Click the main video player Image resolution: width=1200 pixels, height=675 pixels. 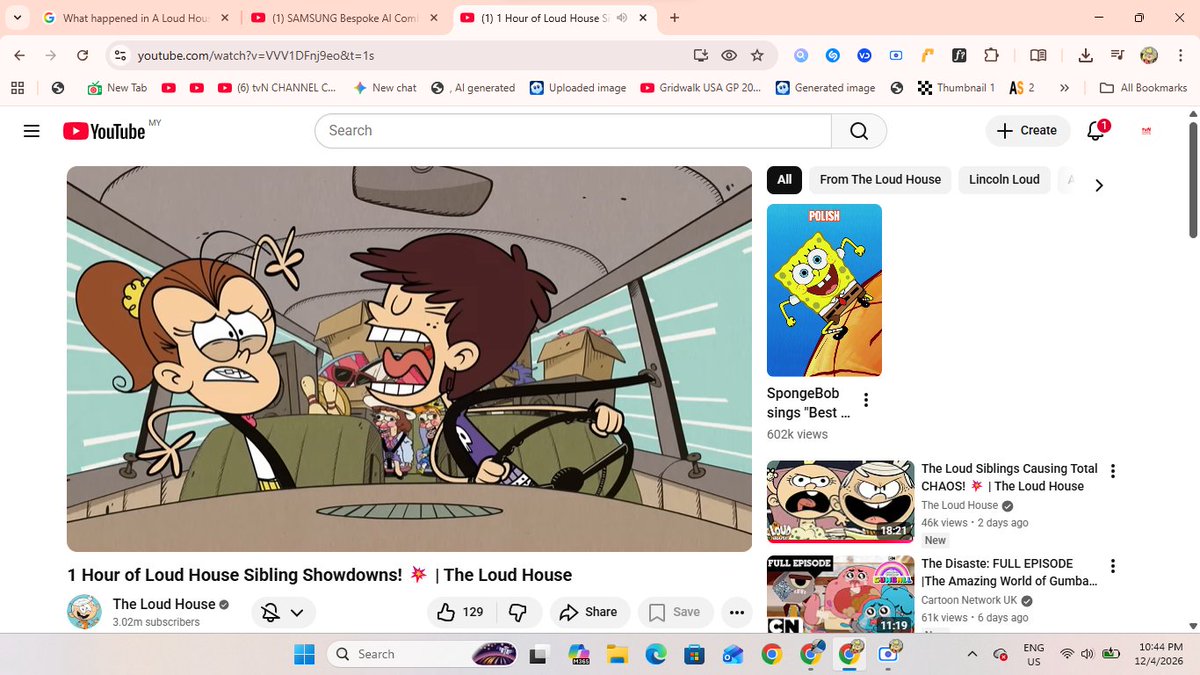coord(409,359)
